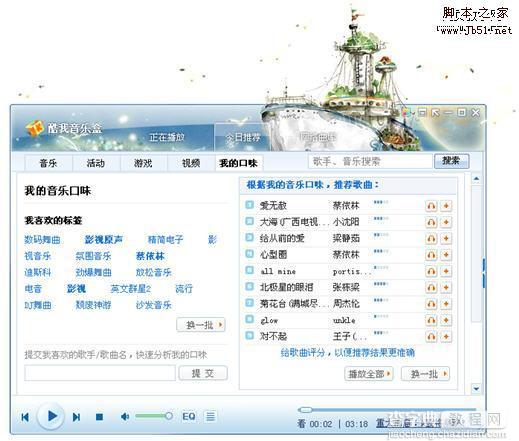Image resolution: width=519 pixels, height=441 pixels.
Task: Check the box beside 心型圈
Action: click(249, 254)
